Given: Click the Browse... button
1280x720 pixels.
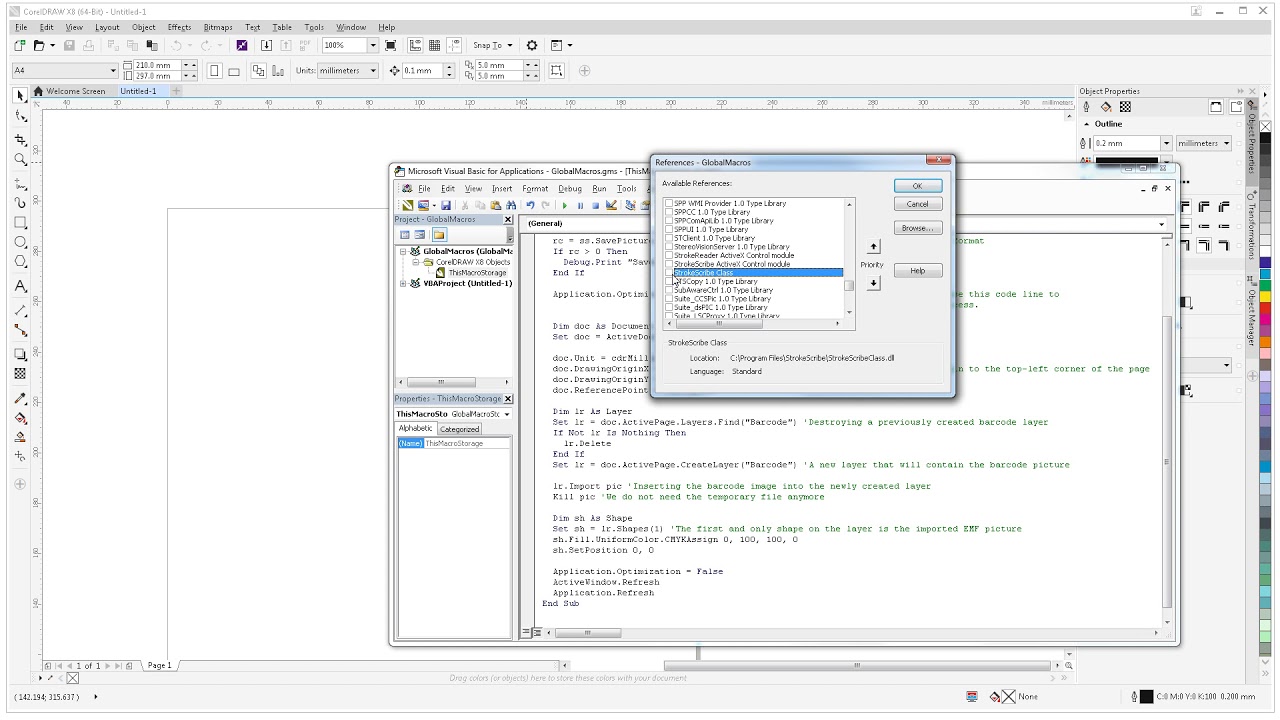Looking at the screenshot, I should [x=918, y=228].
